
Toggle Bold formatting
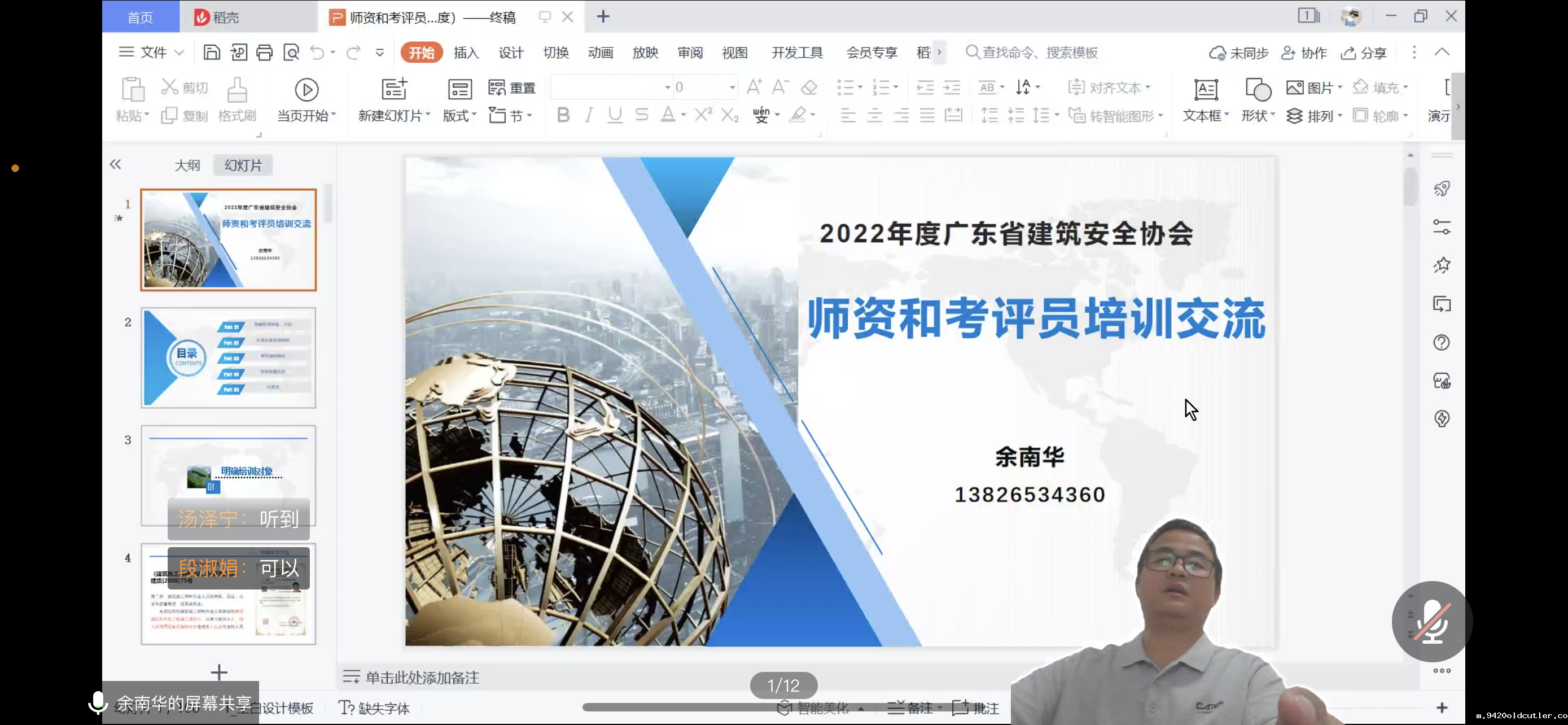pyautogui.click(x=563, y=115)
